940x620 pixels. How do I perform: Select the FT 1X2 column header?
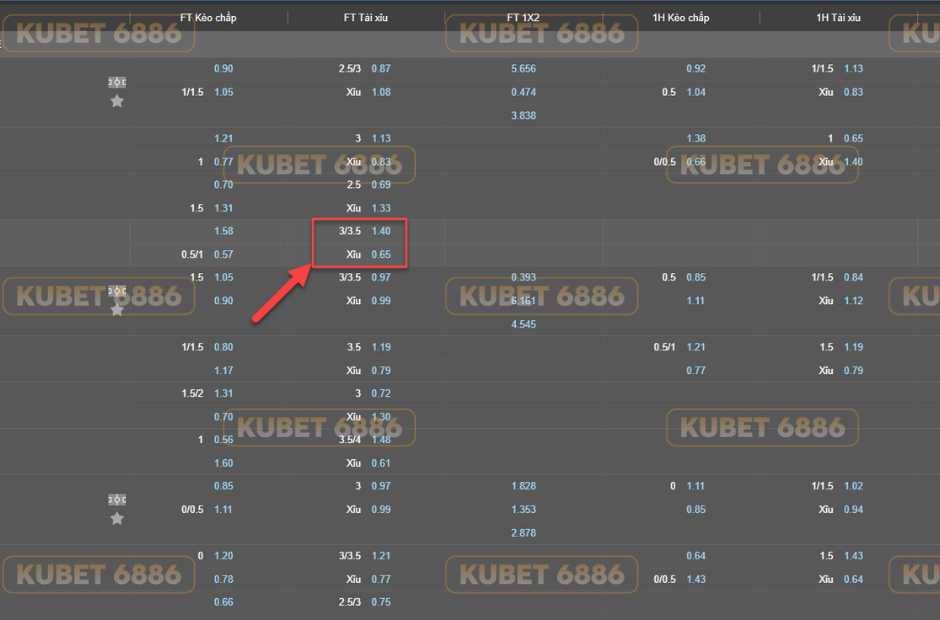pyautogui.click(x=523, y=18)
